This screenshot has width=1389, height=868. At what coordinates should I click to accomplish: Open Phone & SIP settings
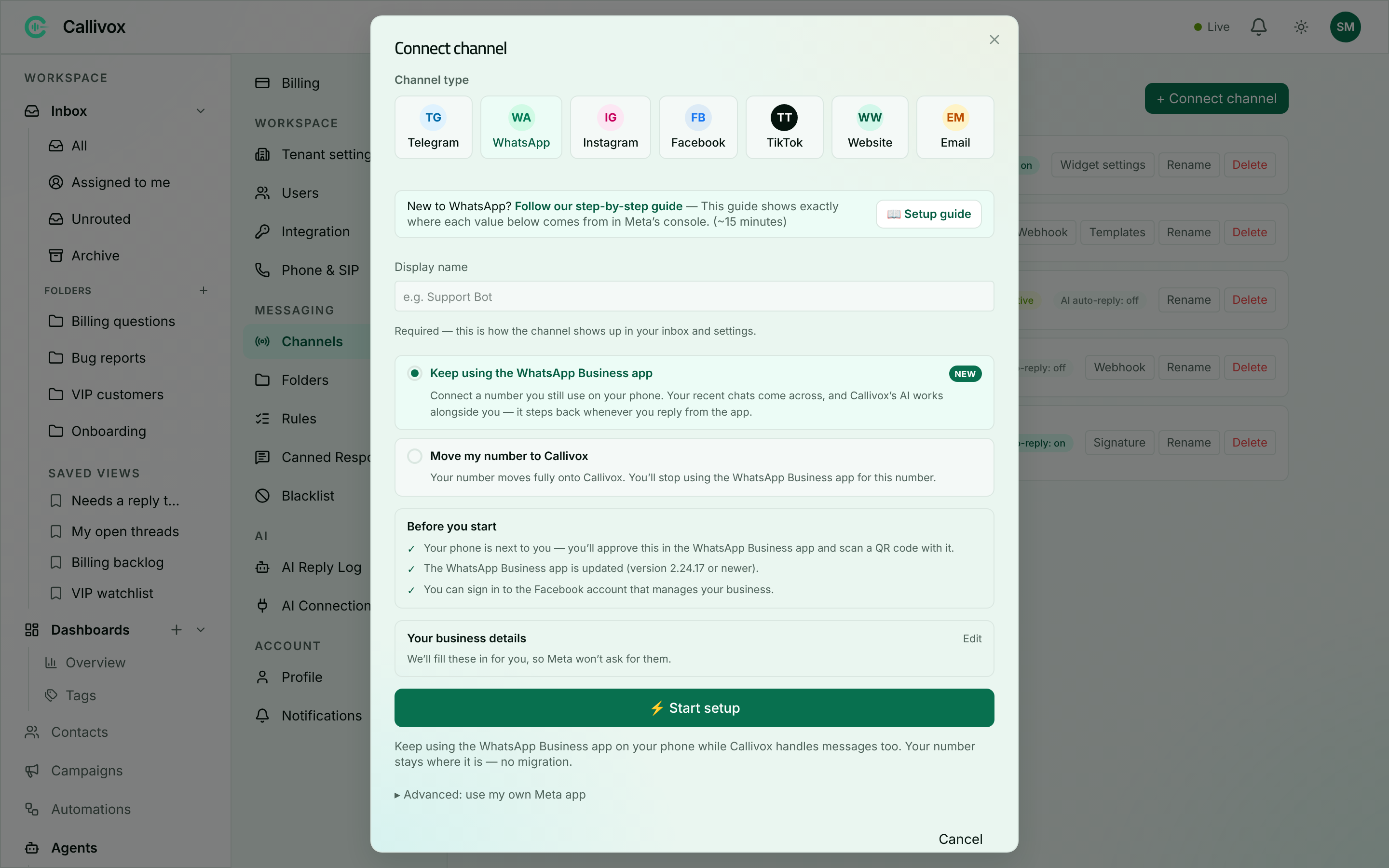pyautogui.click(x=307, y=270)
